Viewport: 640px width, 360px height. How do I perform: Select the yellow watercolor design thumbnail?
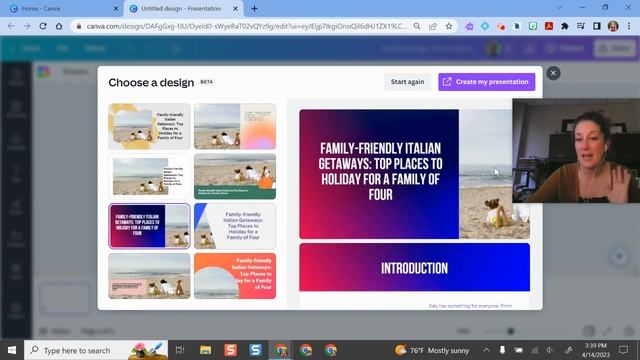(149, 126)
